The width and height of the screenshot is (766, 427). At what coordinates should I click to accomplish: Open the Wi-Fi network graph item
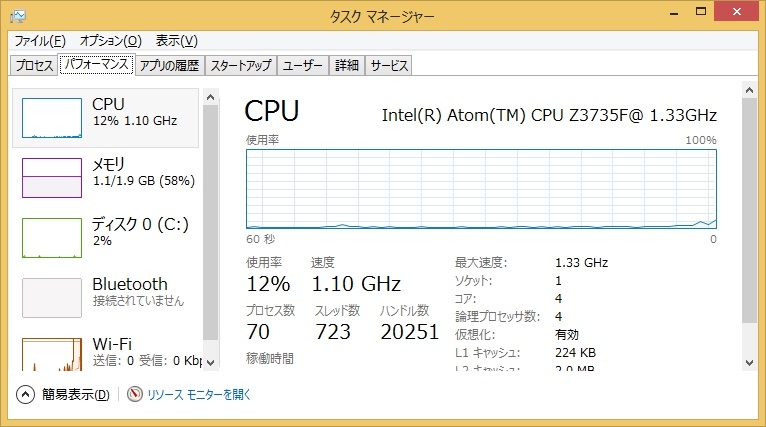(106, 351)
